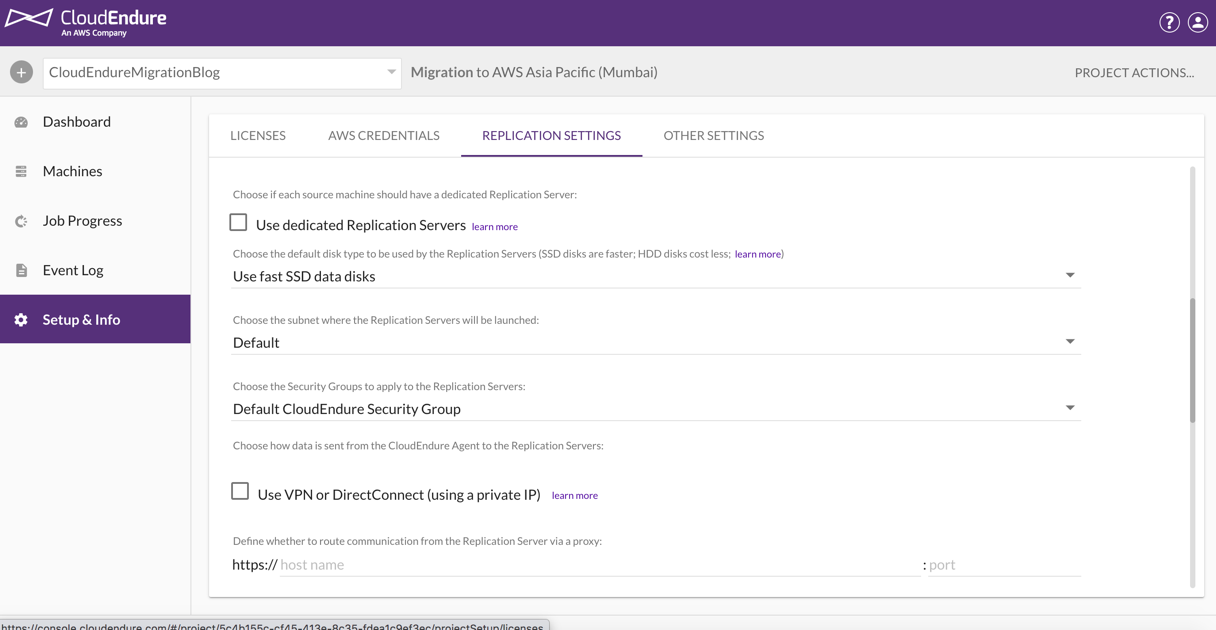The image size is (1216, 630).
Task: Click the user account icon
Action: click(1197, 21)
